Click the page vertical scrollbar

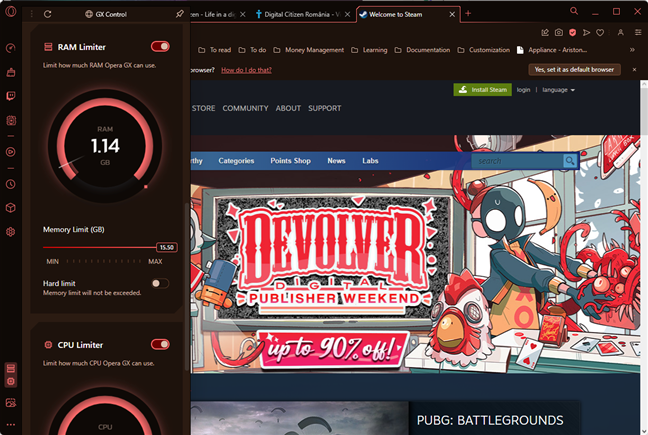[644, 257]
